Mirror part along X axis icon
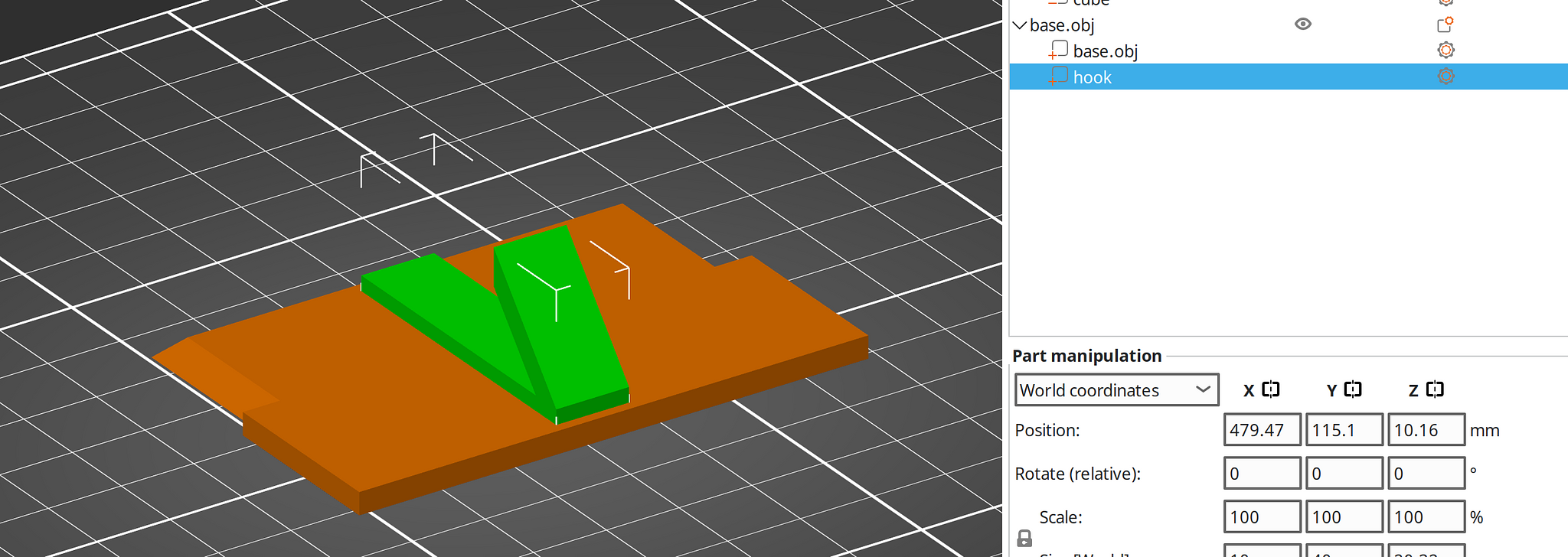This screenshot has height=557, width=1568. (1271, 389)
